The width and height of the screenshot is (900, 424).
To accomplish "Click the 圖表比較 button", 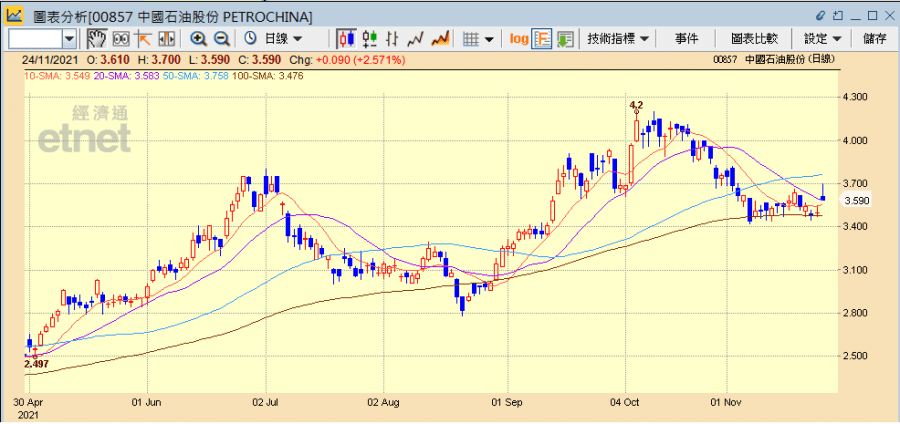I will [754, 38].
